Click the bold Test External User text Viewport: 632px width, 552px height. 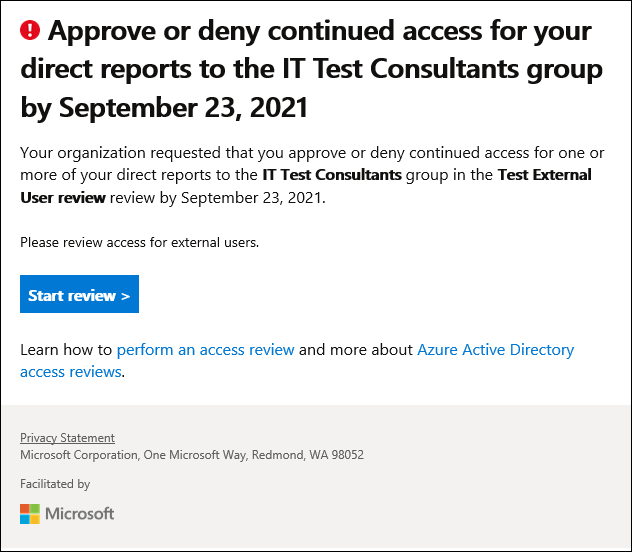545,175
